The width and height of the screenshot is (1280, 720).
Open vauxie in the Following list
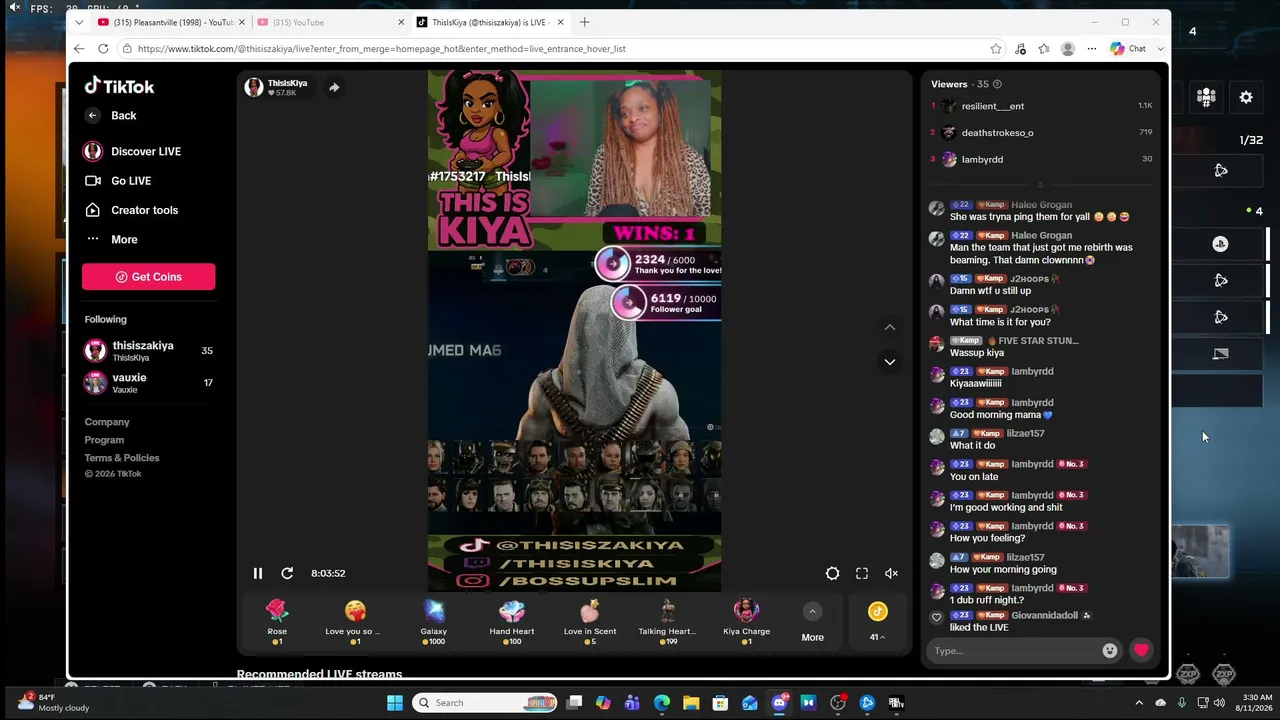coord(148,382)
